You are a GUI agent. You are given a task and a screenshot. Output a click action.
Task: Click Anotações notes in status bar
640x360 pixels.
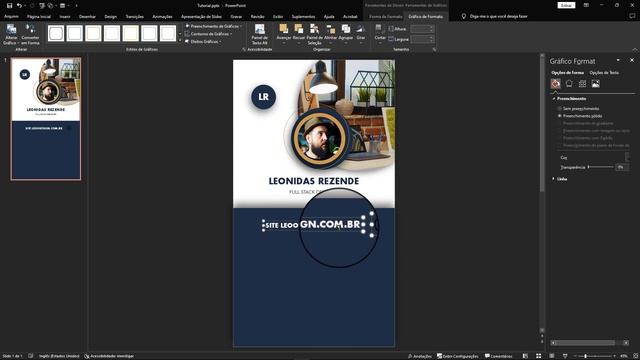(x=420, y=356)
